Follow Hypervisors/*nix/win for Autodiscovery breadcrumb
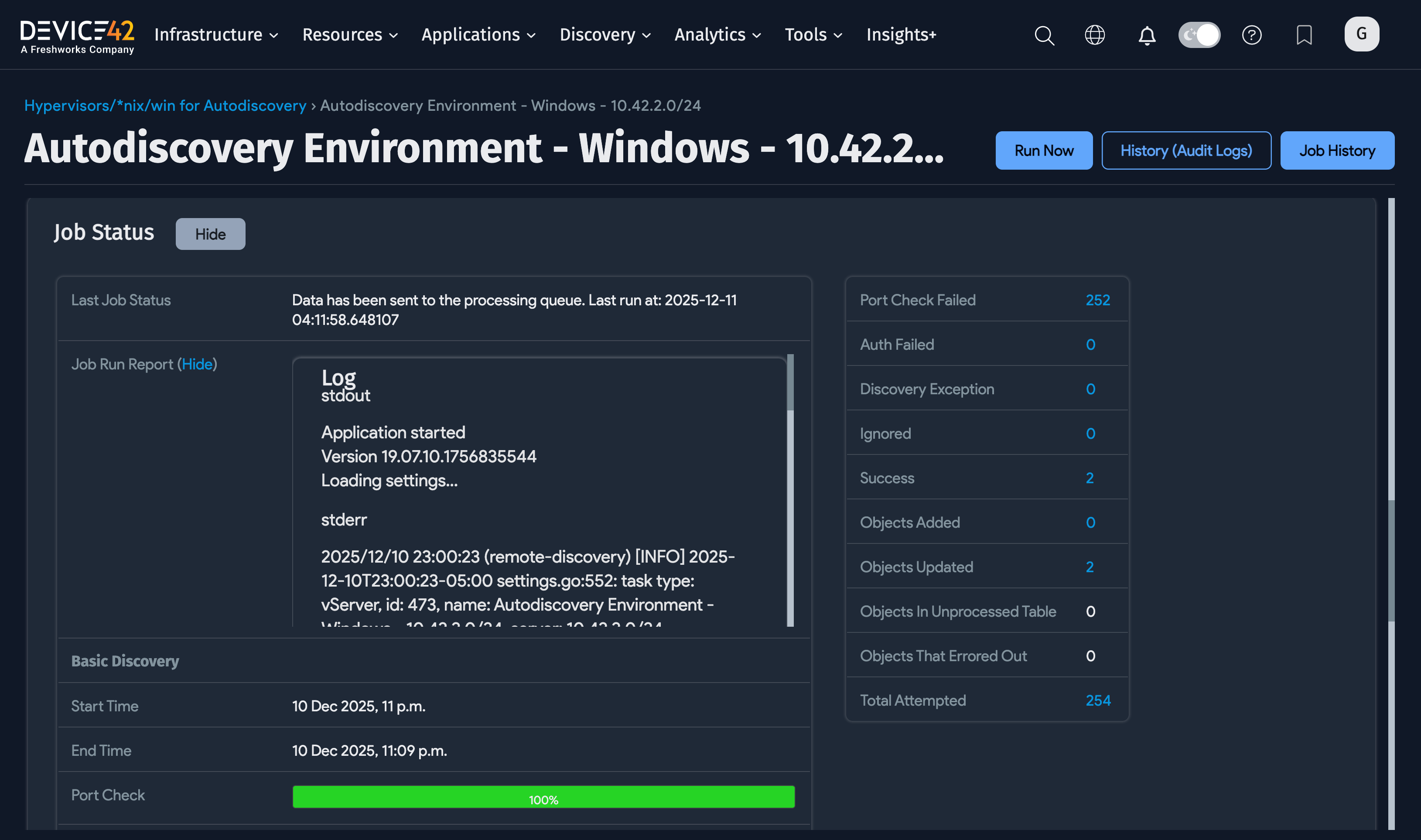Viewport: 1421px width, 840px height. (x=165, y=105)
